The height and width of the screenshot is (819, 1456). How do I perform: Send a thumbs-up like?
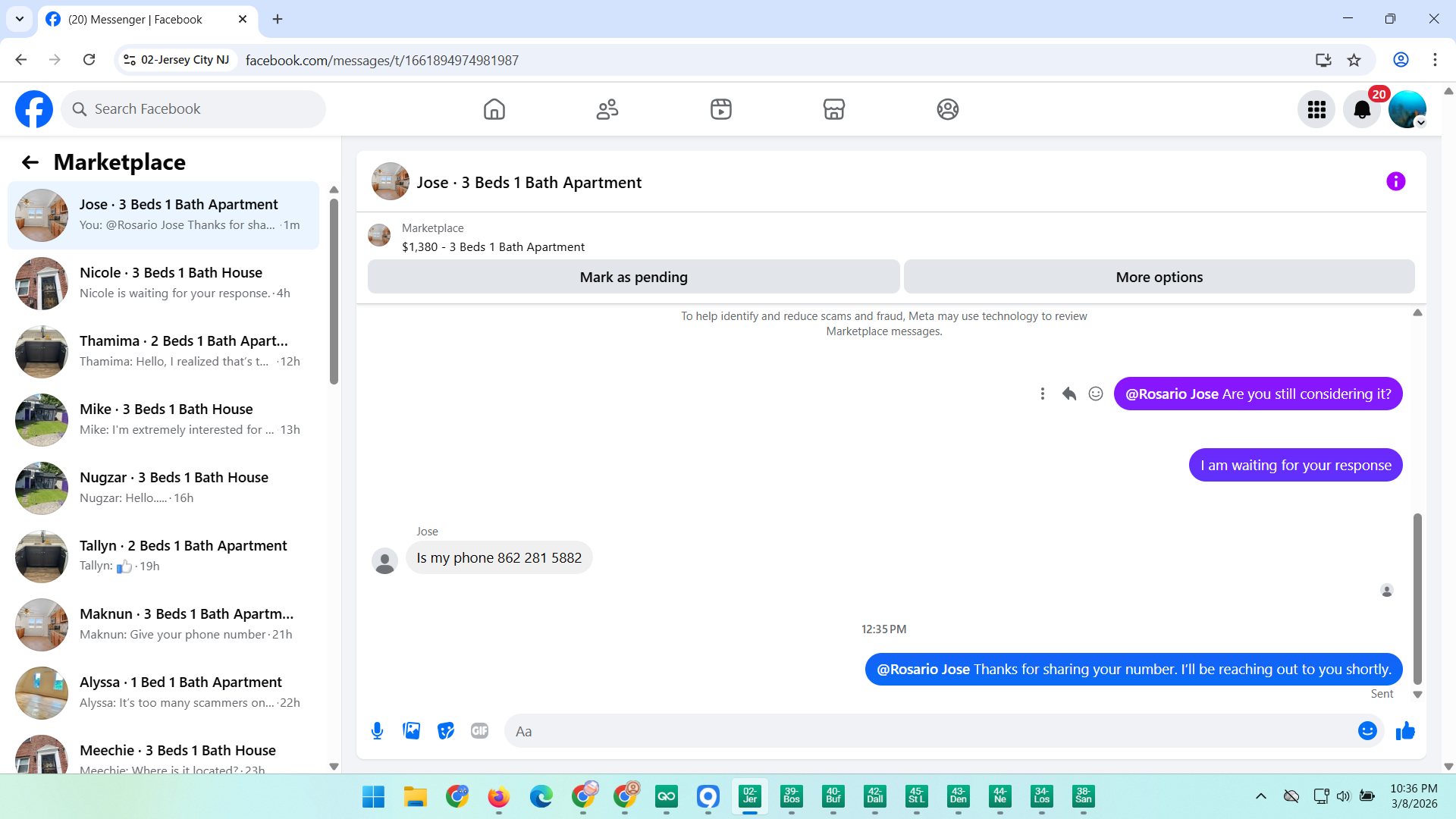click(x=1405, y=731)
